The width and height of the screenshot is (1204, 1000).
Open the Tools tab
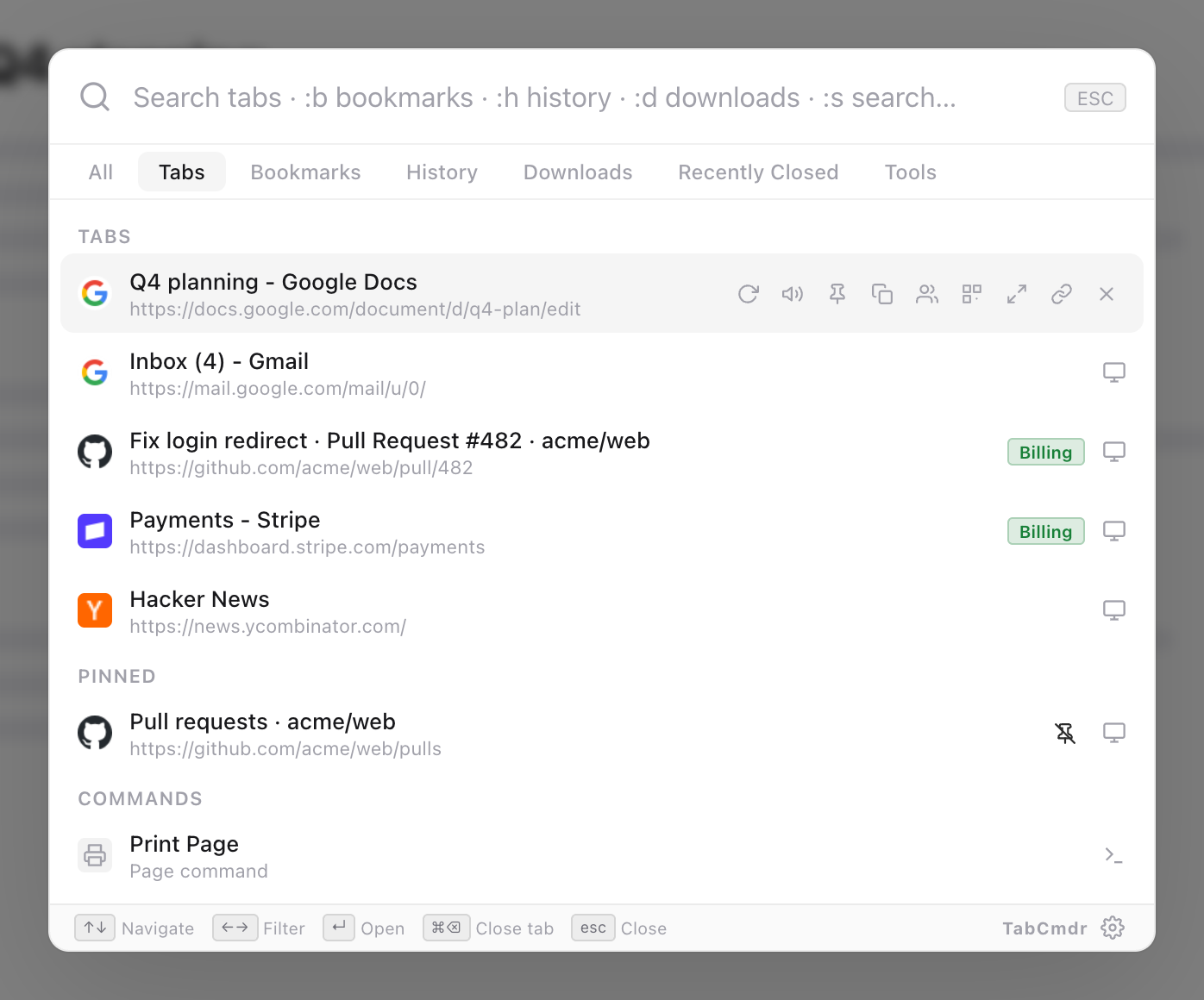pos(911,172)
